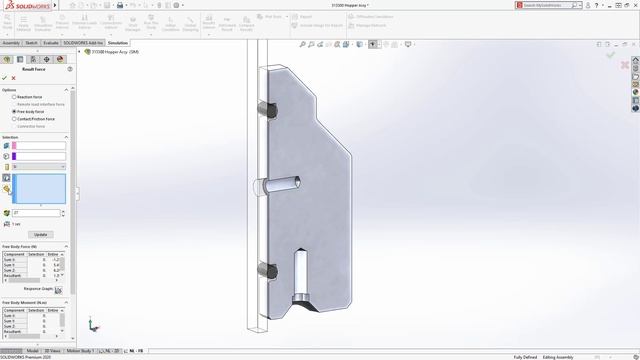Open the DimXpertManager tab icon
This screenshot has height=360, width=640.
[47, 60]
